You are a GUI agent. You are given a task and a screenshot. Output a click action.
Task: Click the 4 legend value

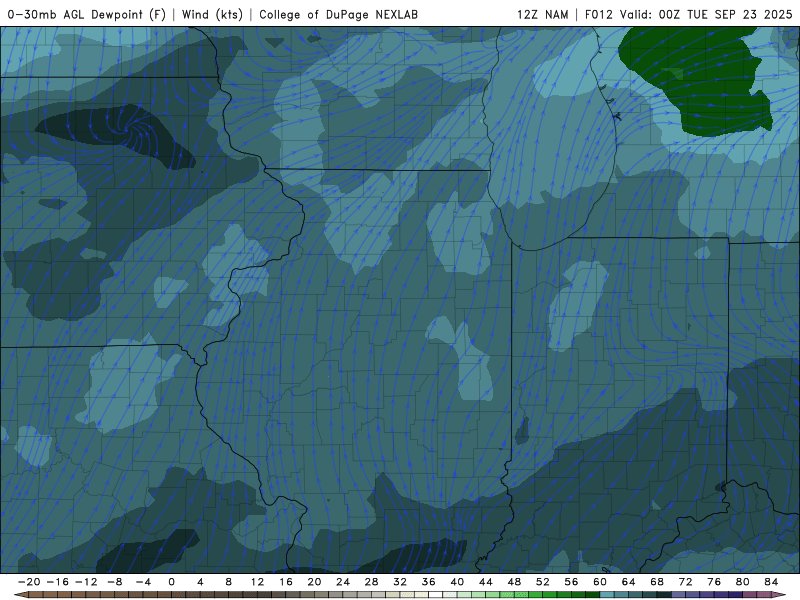[200, 582]
